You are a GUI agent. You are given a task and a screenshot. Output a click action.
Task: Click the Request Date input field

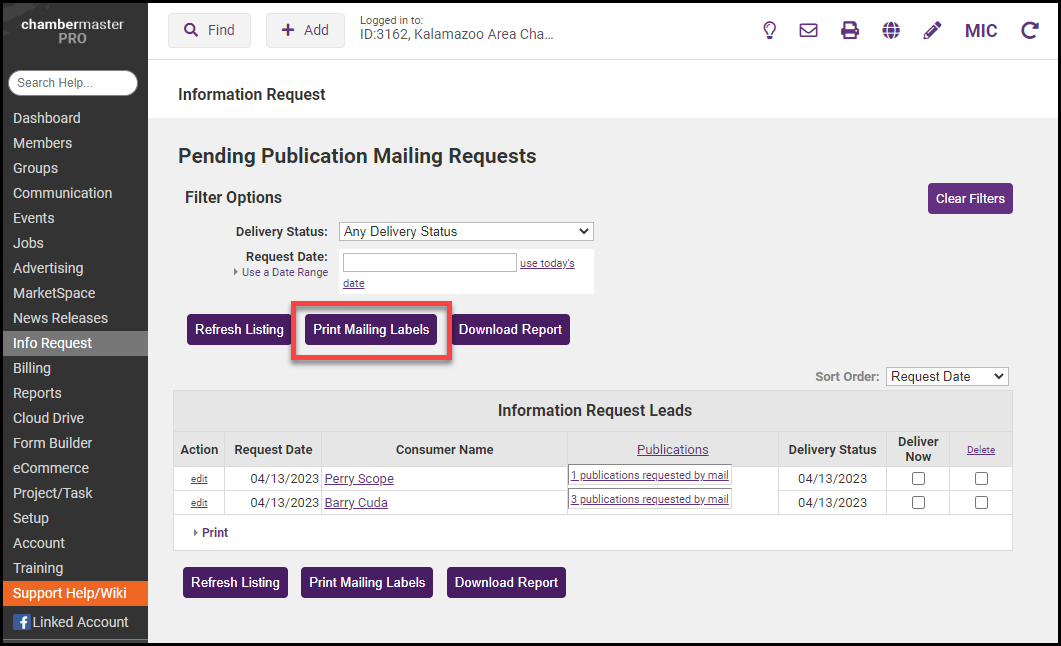coord(429,262)
